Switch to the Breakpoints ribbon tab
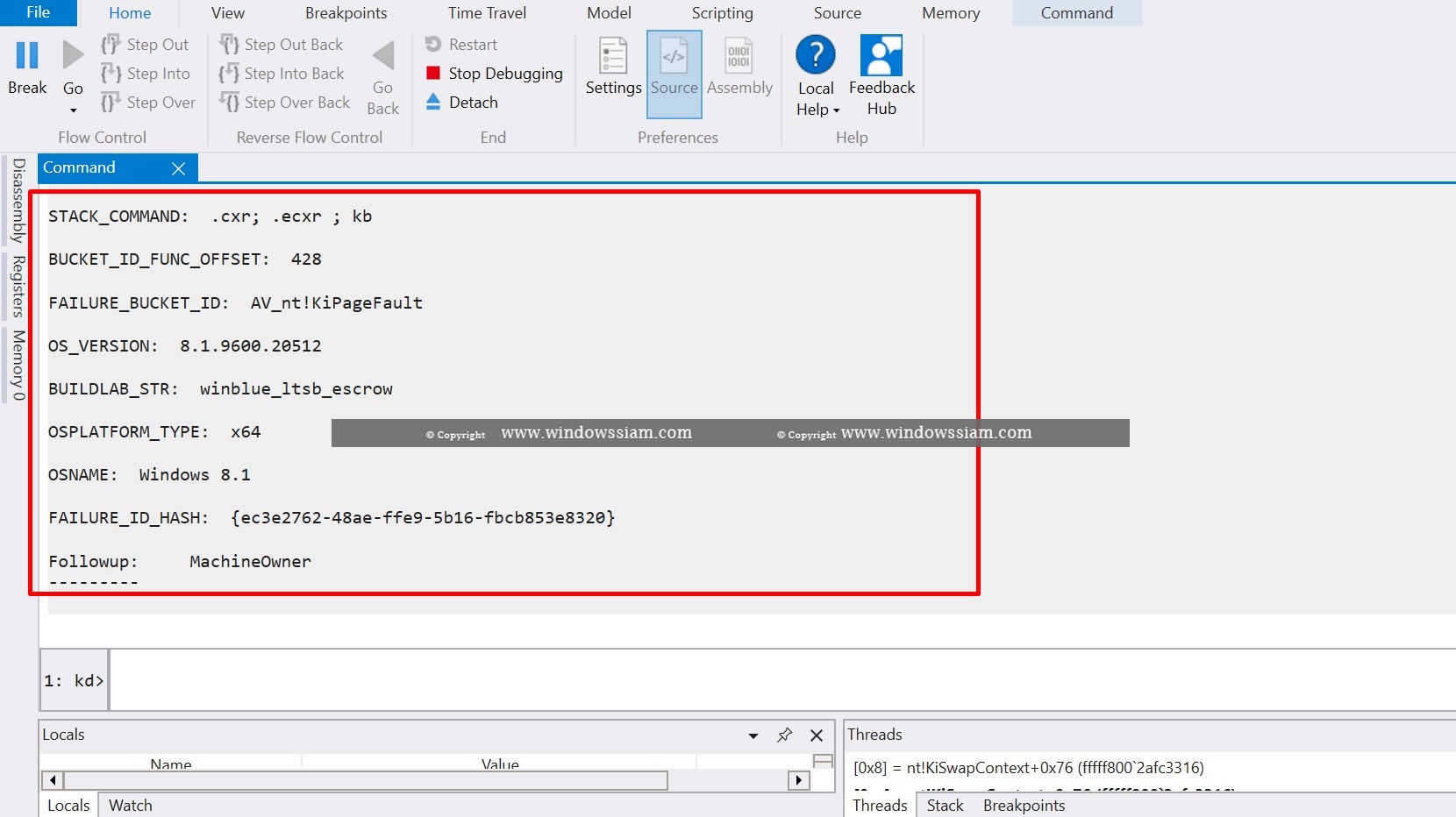1456x817 pixels. click(346, 13)
